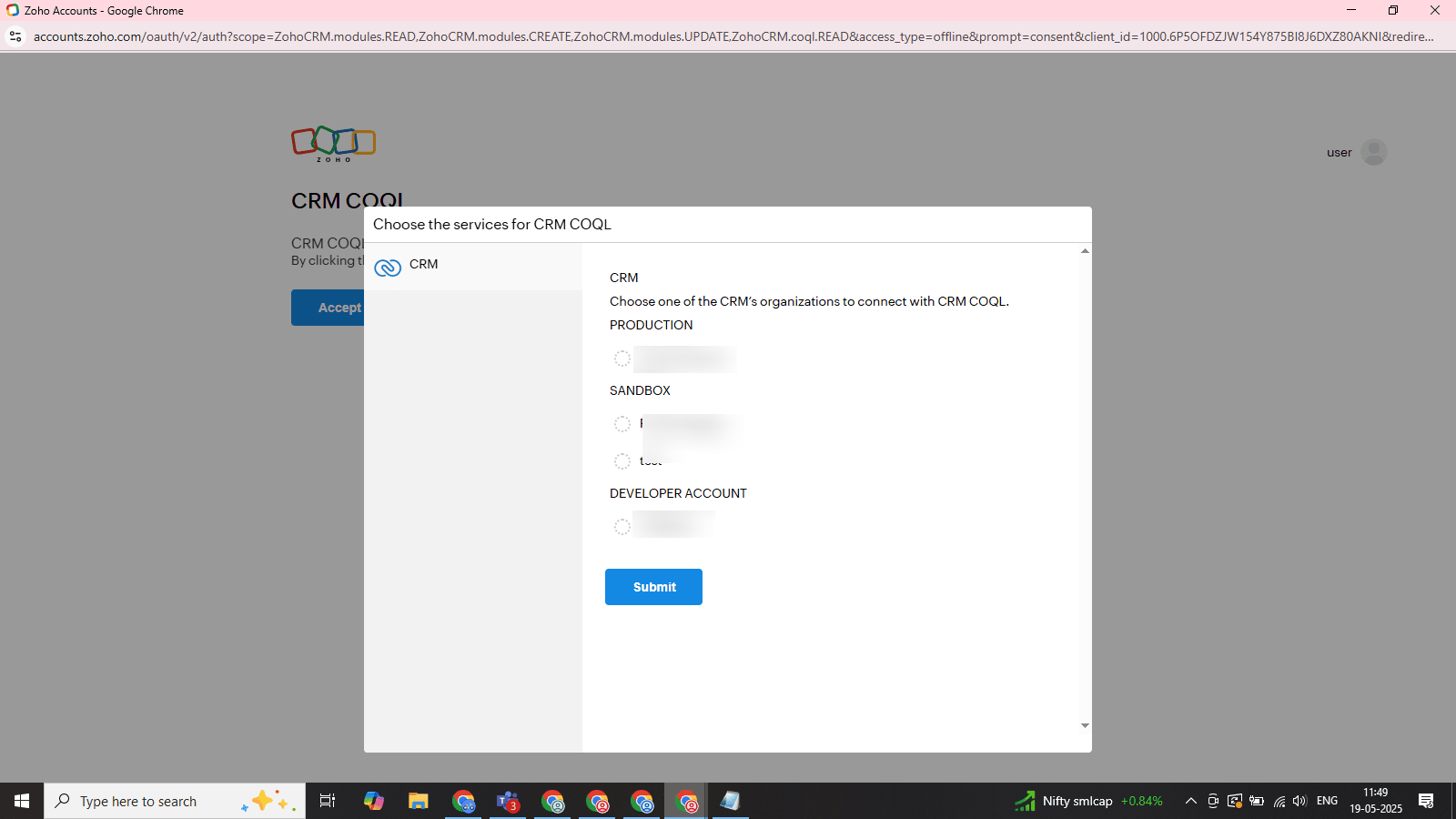The width and height of the screenshot is (1456, 819).
Task: Click the battery status tray icon
Action: (x=1257, y=801)
